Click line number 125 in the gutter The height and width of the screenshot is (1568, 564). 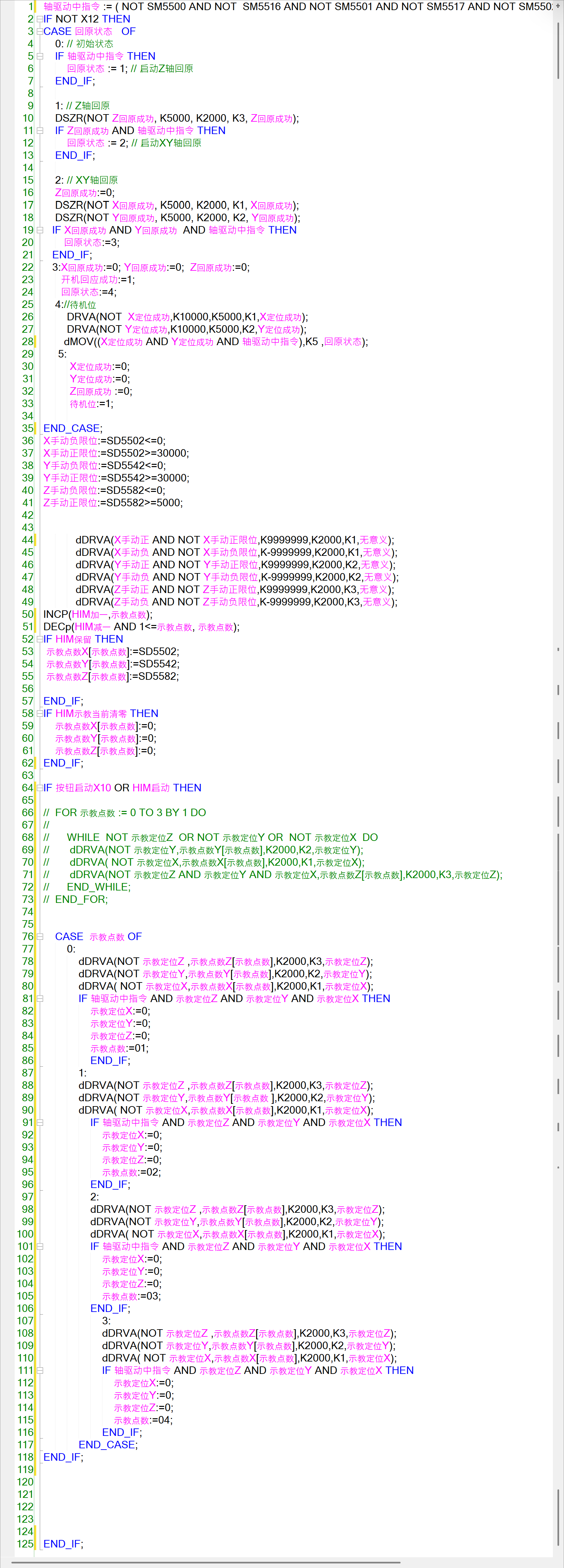(25, 1544)
